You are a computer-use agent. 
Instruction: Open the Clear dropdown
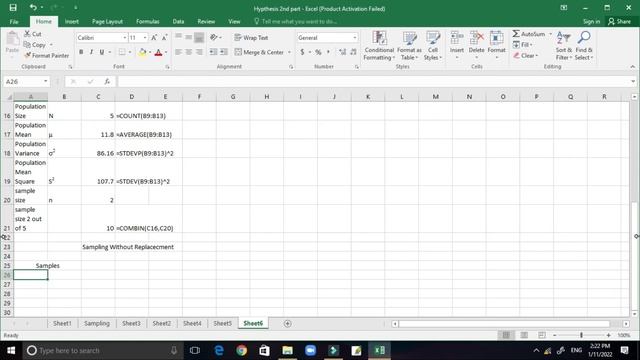(526, 56)
